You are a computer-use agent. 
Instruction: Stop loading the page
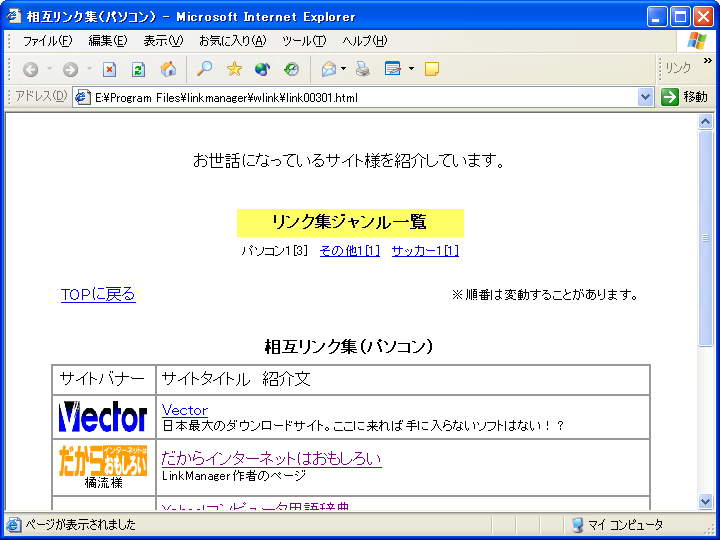coord(109,69)
